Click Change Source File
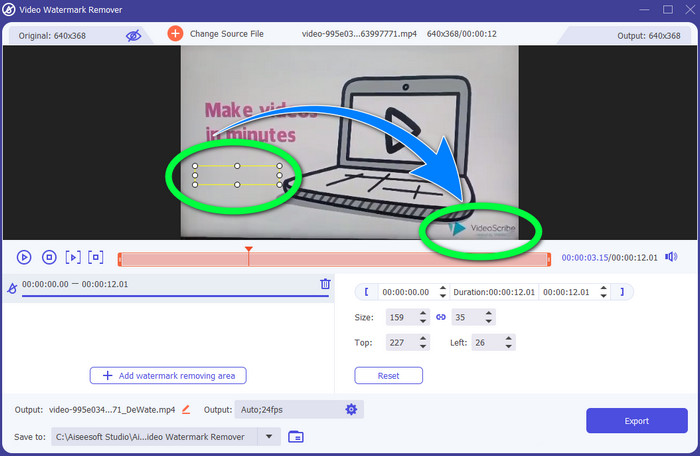The height and width of the screenshot is (456, 700). (216, 34)
